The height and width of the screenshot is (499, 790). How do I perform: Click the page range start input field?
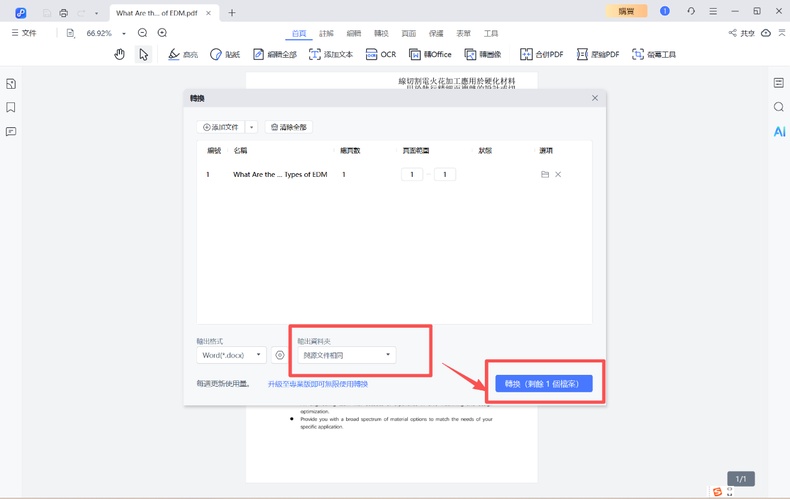click(411, 175)
